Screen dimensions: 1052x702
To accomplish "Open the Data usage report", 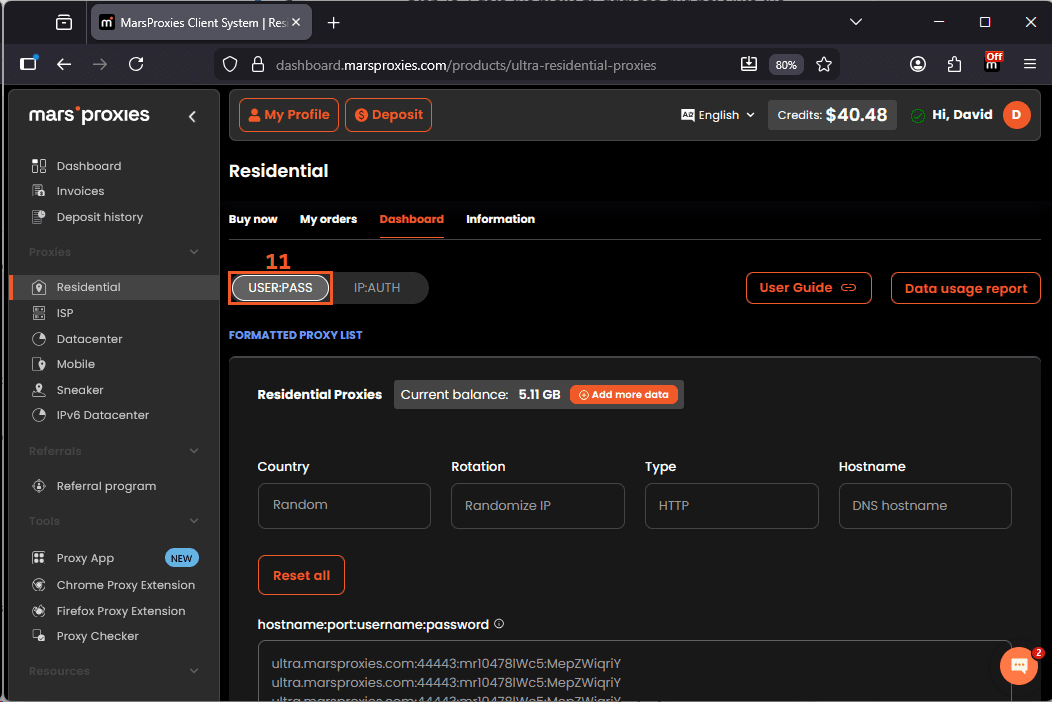I will [965, 288].
